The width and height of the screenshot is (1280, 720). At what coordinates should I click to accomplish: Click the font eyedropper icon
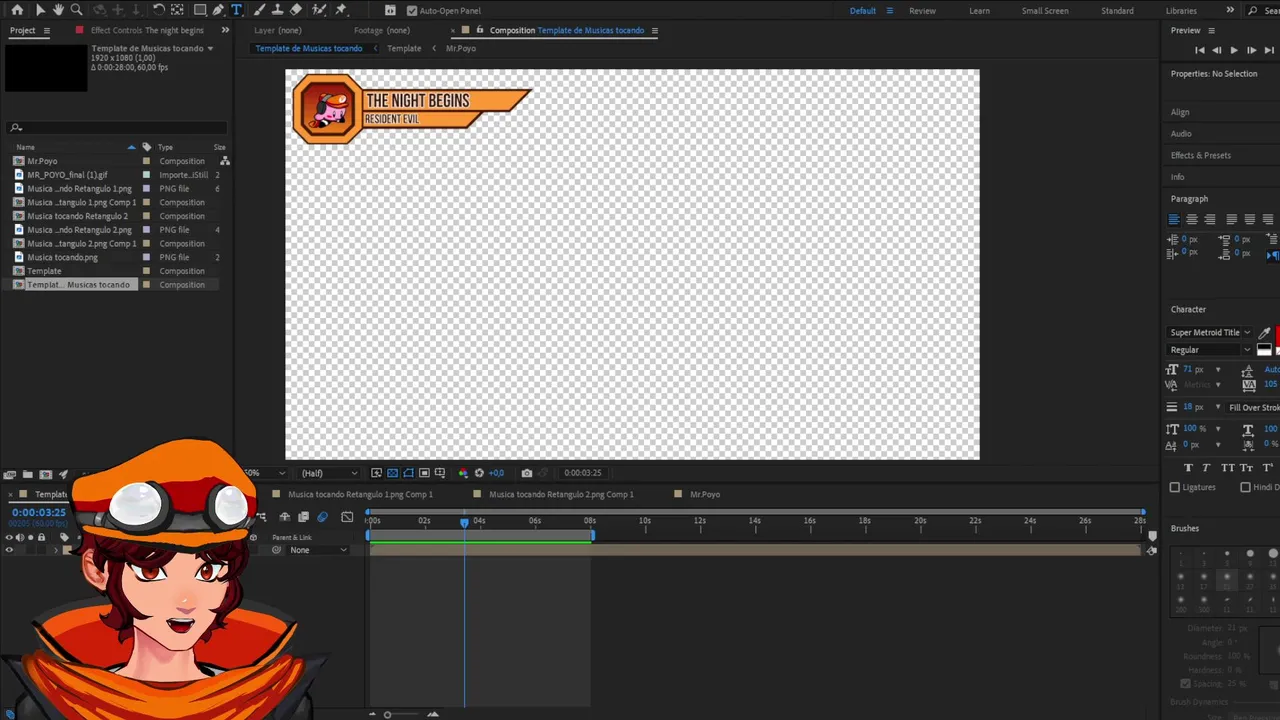click(1265, 333)
